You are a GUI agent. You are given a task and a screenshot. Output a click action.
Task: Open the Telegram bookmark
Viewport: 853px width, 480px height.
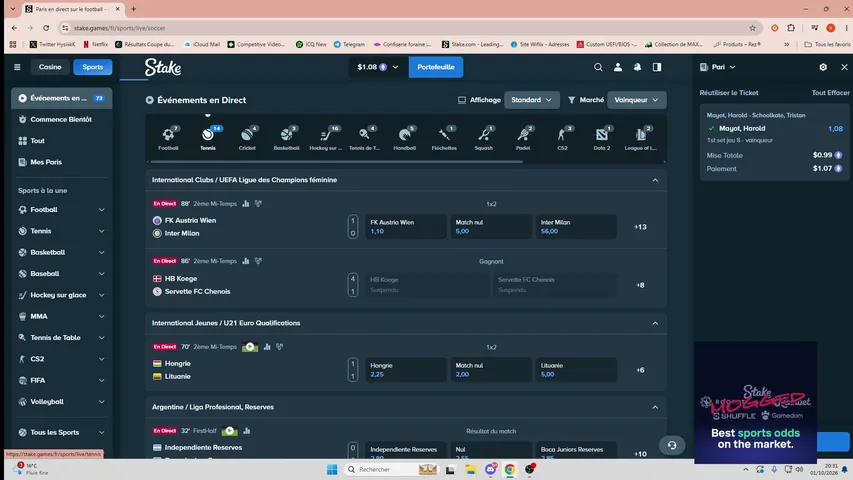point(349,44)
